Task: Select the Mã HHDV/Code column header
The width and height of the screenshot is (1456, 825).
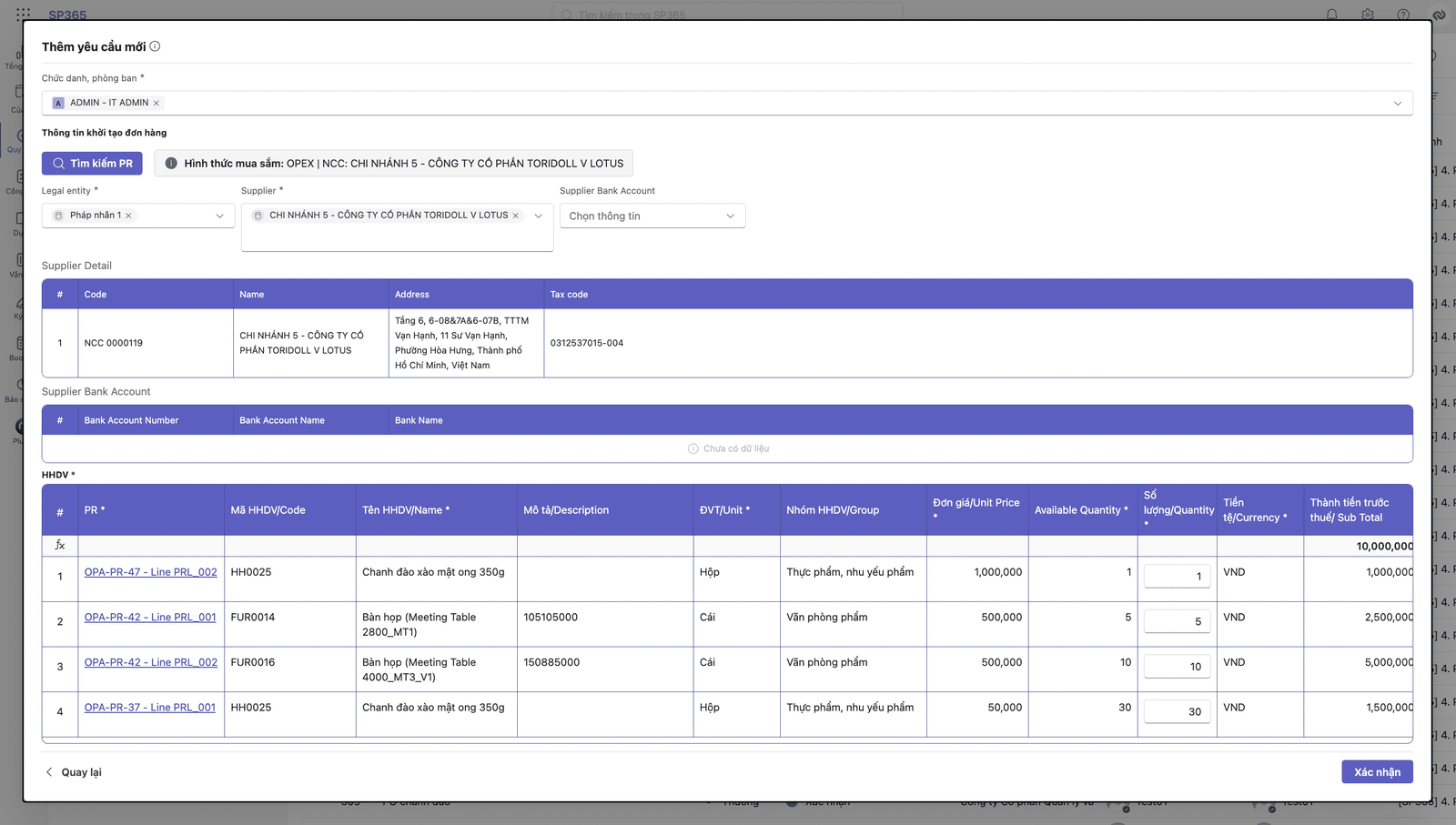Action: (290, 509)
